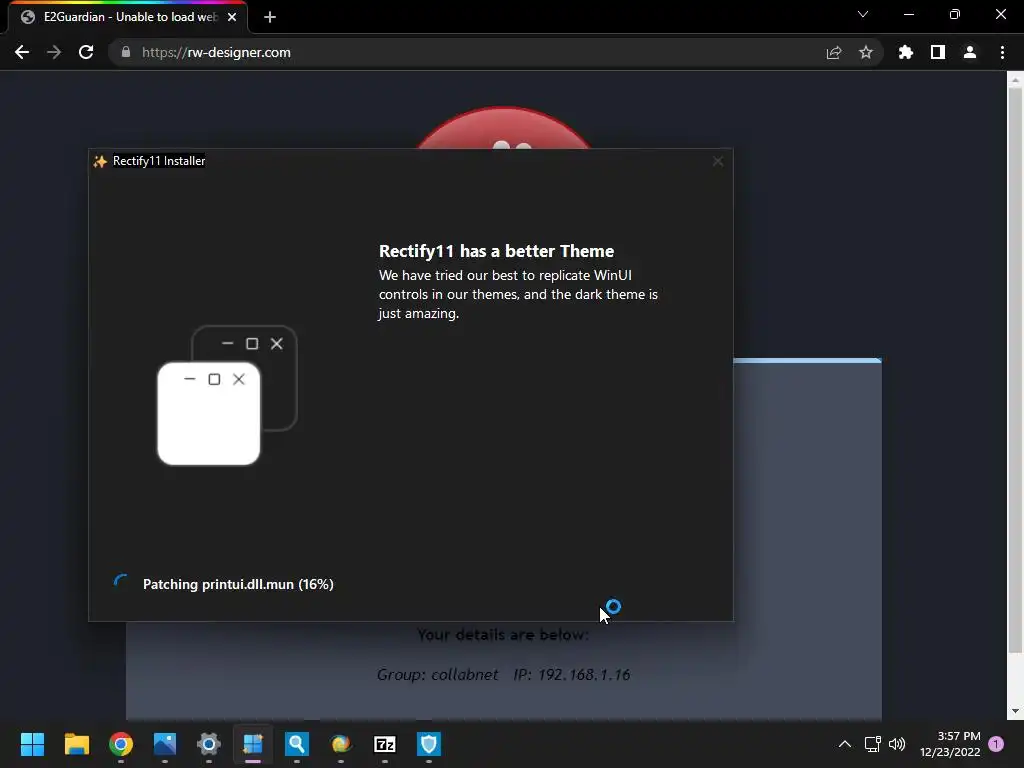Click scrollbar down arrow in Chrome

click(x=1015, y=711)
